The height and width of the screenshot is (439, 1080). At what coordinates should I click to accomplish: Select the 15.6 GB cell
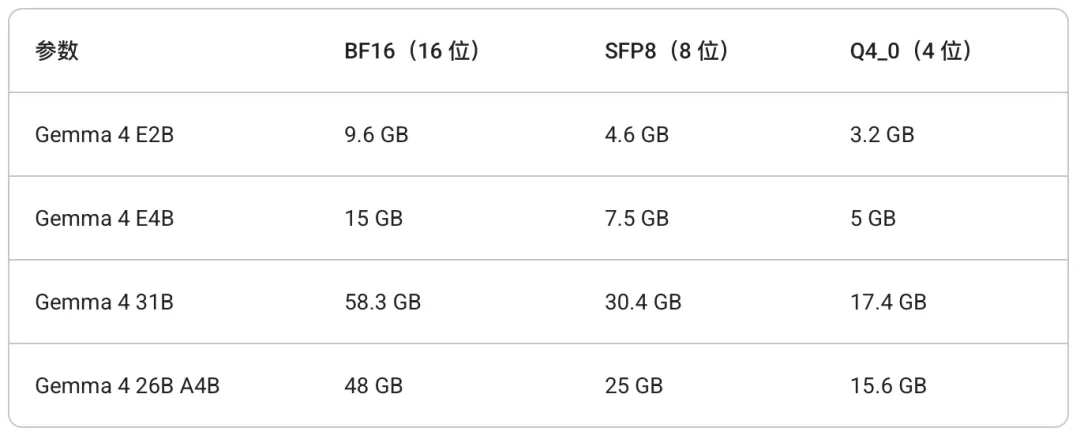(888, 385)
